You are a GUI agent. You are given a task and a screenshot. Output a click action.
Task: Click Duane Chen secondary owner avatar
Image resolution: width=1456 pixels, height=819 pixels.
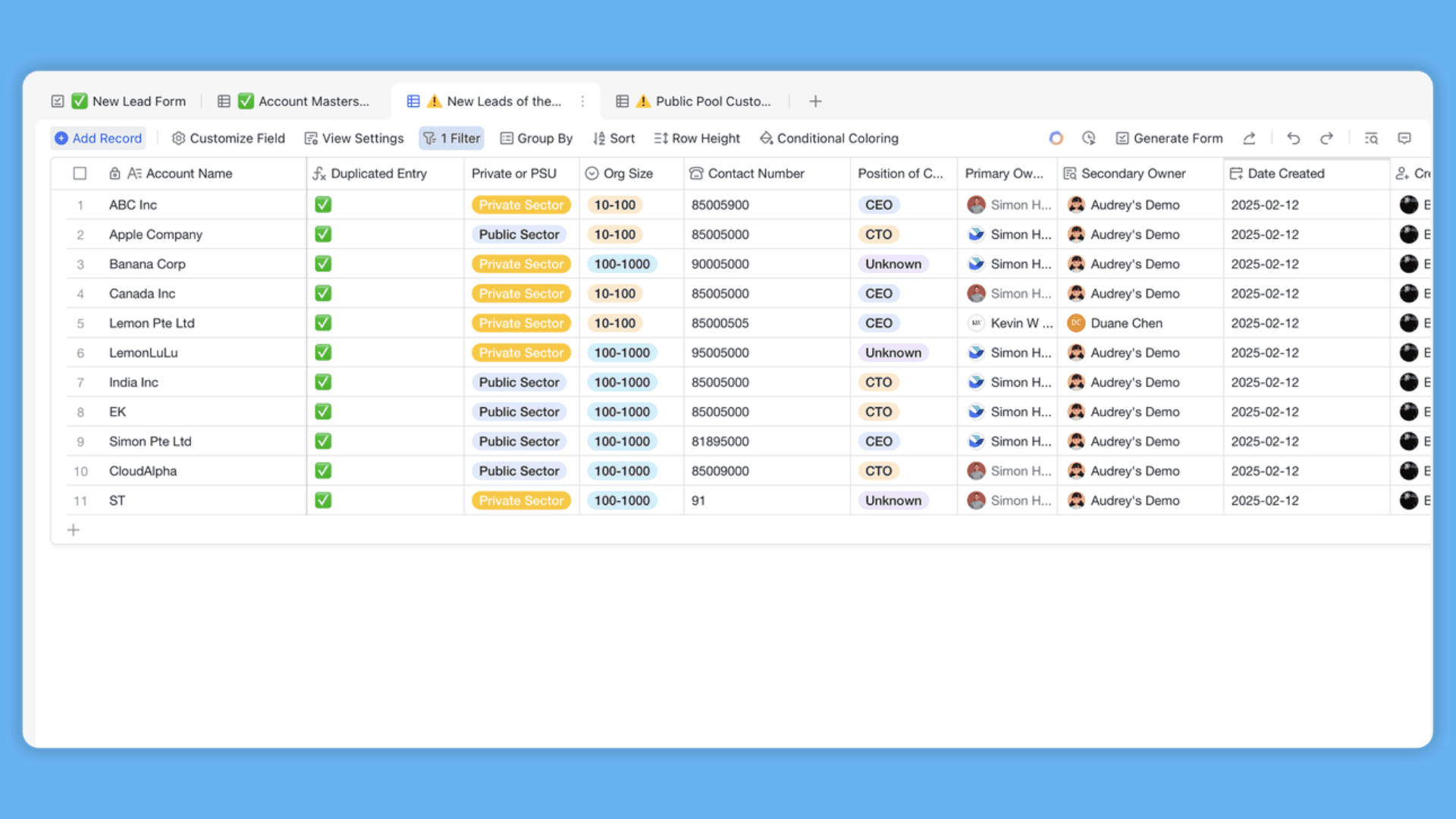pos(1075,323)
